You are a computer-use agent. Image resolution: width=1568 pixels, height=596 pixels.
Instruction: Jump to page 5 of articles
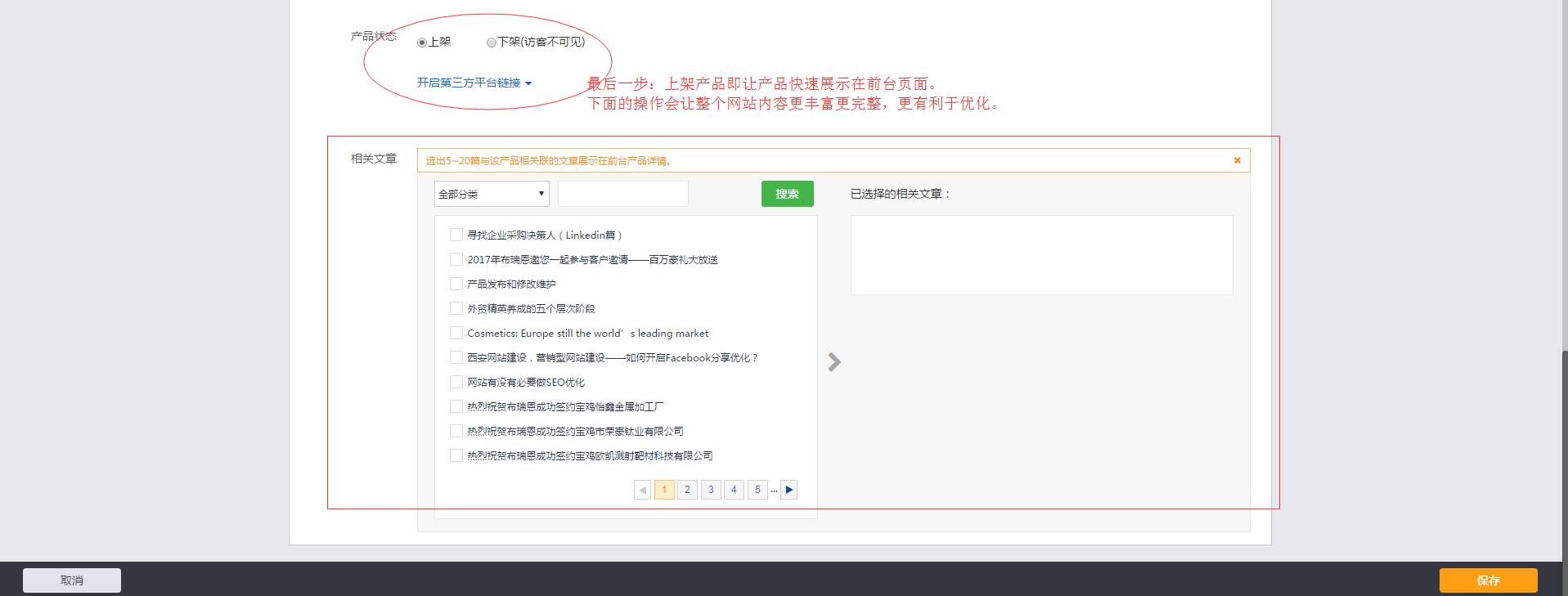click(757, 490)
